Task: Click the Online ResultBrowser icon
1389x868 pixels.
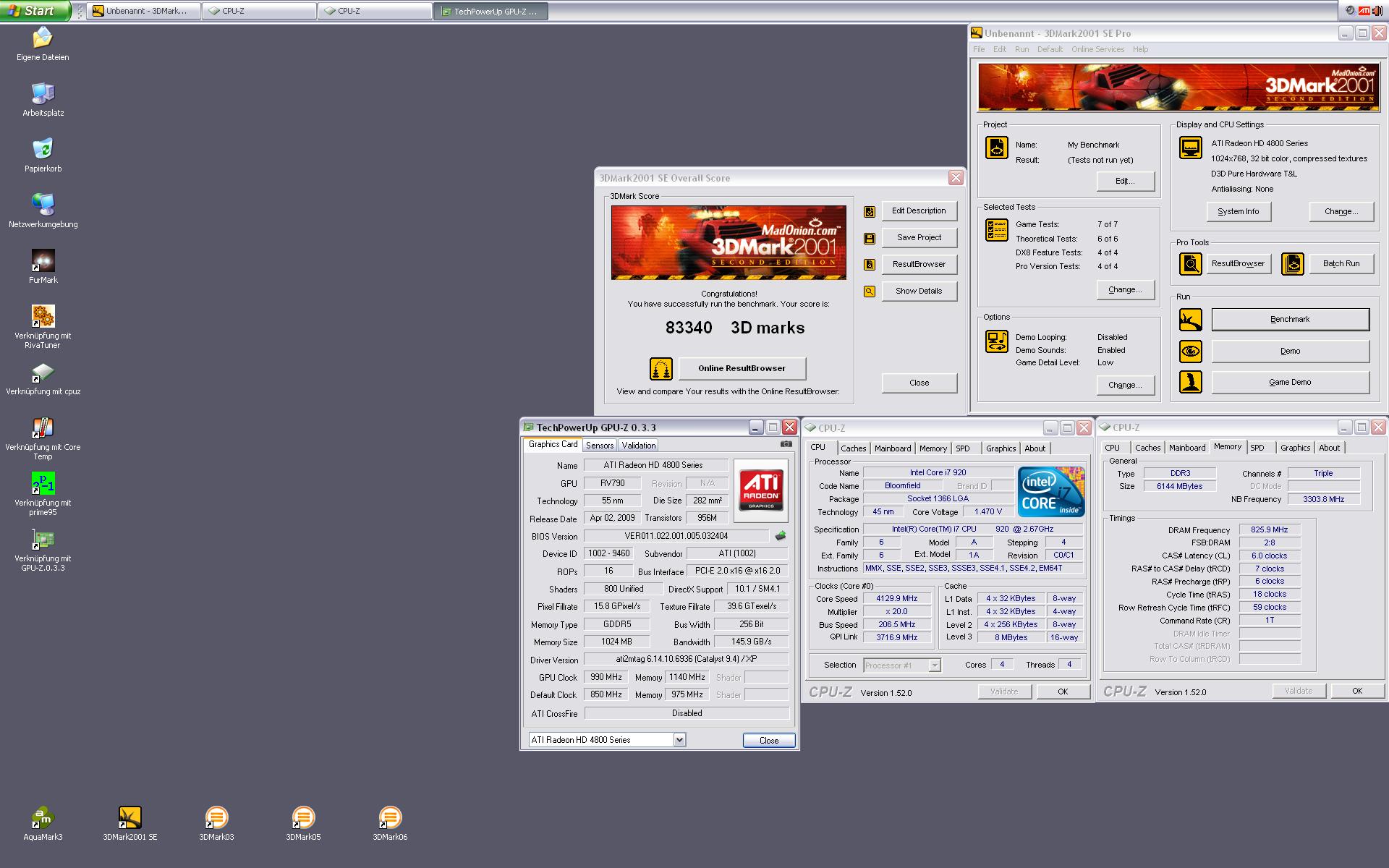Action: 661,369
